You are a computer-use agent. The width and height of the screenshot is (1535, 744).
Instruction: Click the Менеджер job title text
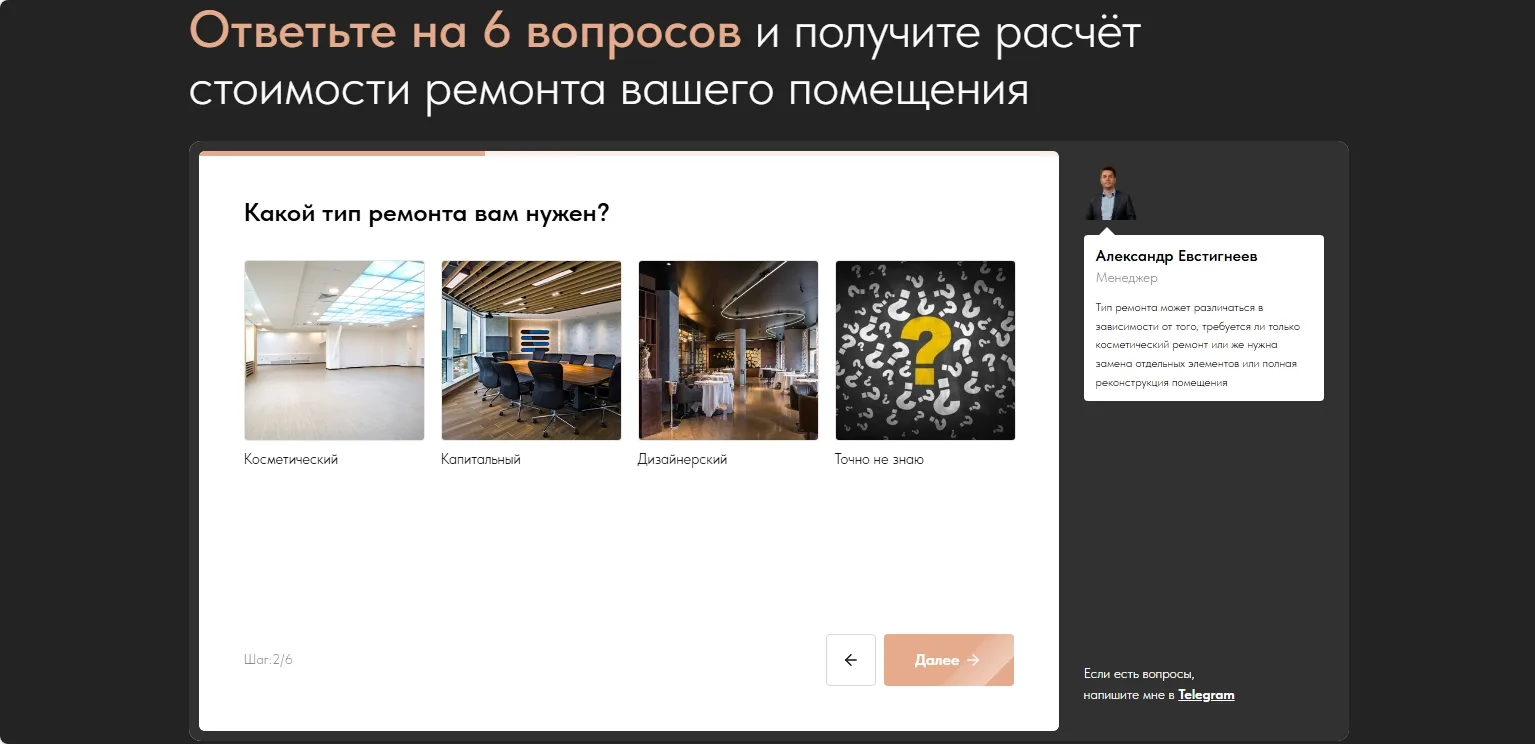[1127, 278]
